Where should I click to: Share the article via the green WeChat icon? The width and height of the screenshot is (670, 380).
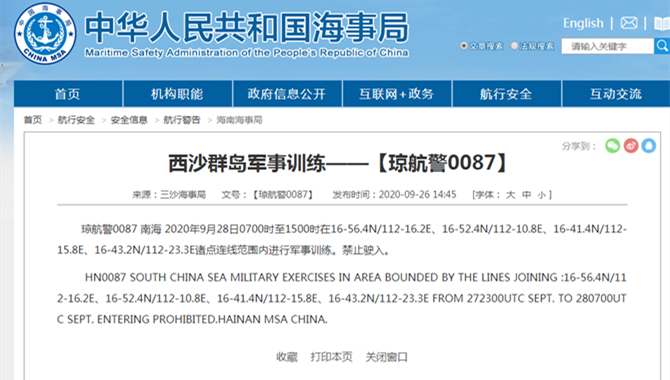point(612,146)
